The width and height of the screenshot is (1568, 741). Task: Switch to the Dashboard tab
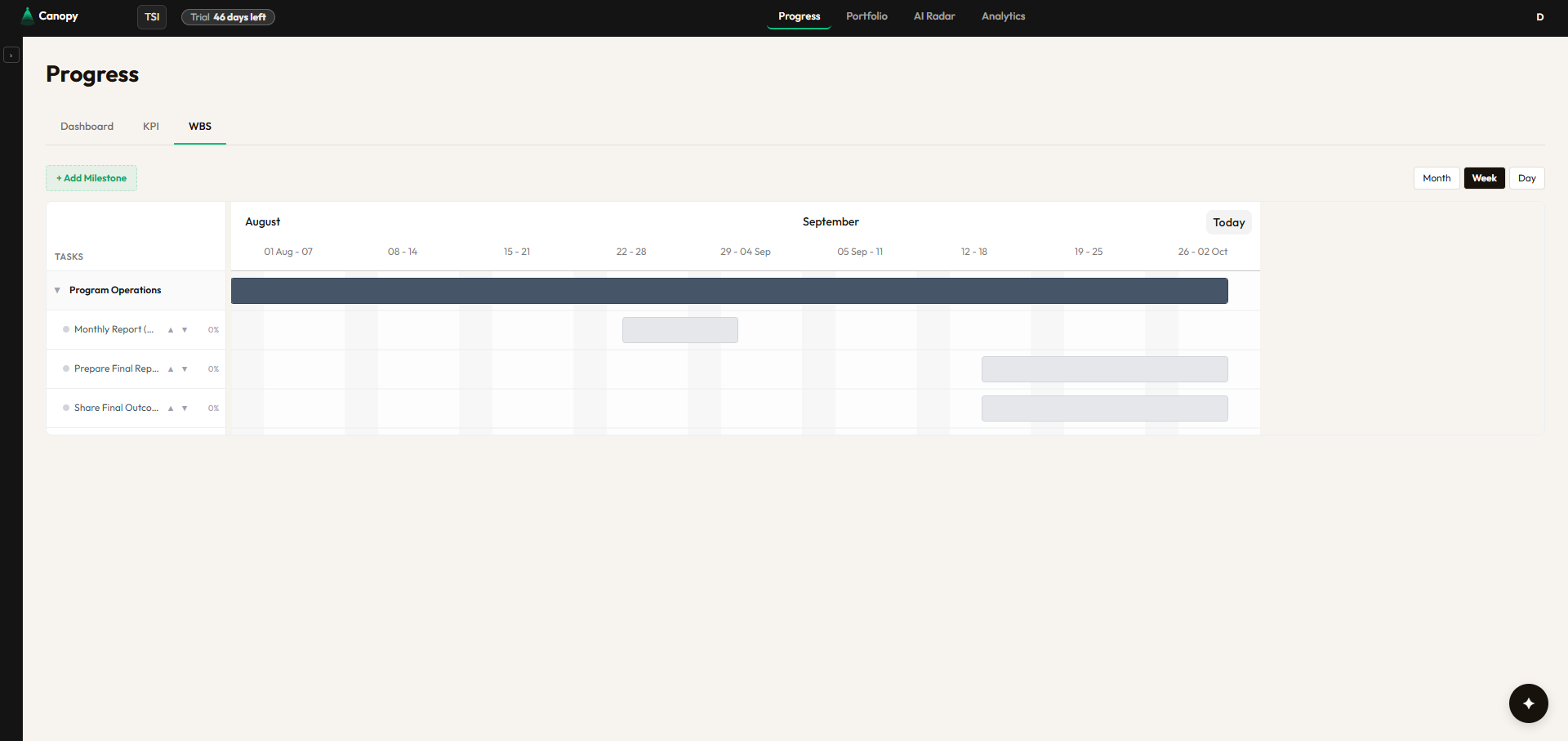click(87, 127)
